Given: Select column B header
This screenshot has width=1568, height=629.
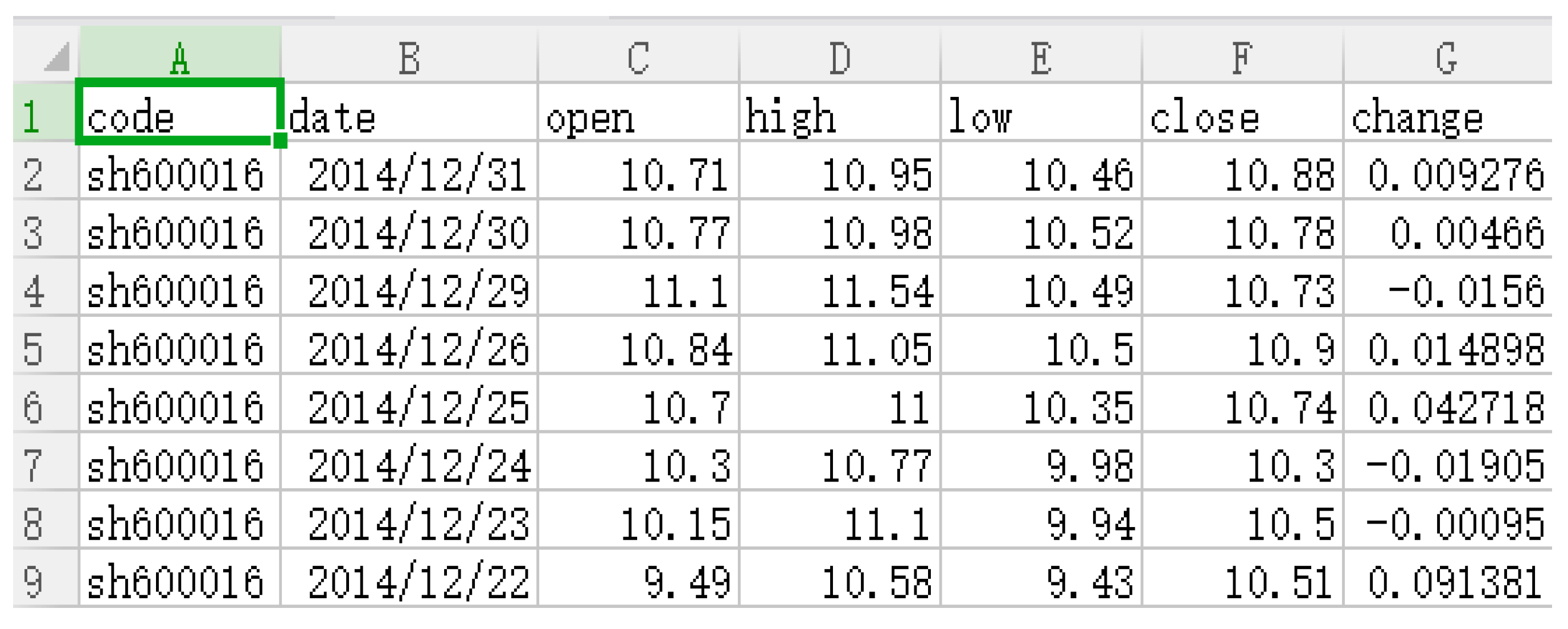Looking at the screenshot, I should (x=409, y=57).
